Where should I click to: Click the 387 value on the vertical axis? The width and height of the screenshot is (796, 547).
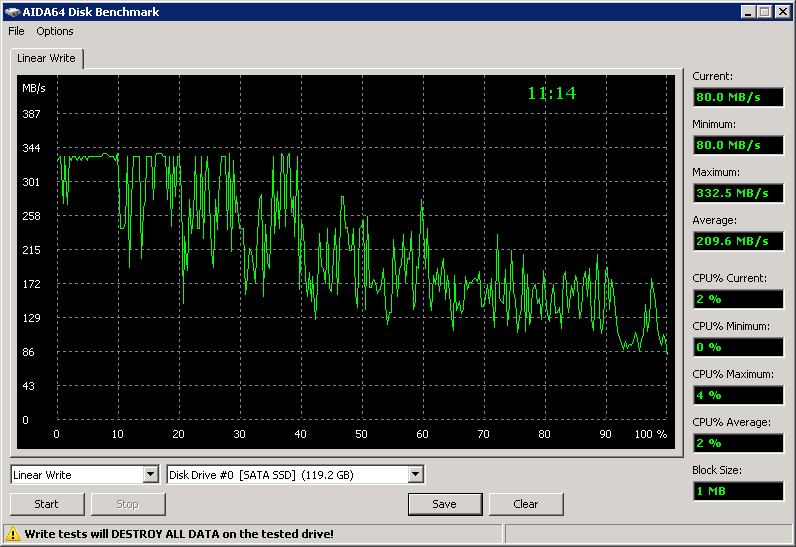pyautogui.click(x=31, y=114)
